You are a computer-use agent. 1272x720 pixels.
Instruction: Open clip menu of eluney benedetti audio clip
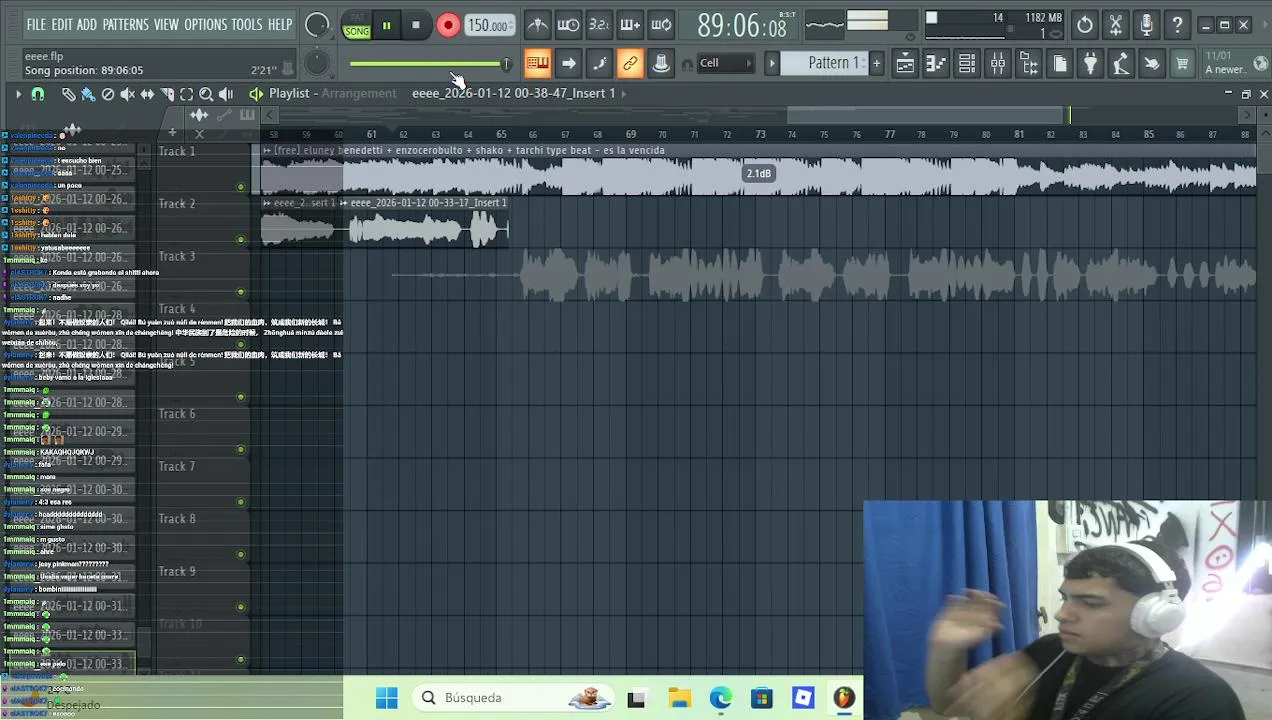tap(268, 150)
